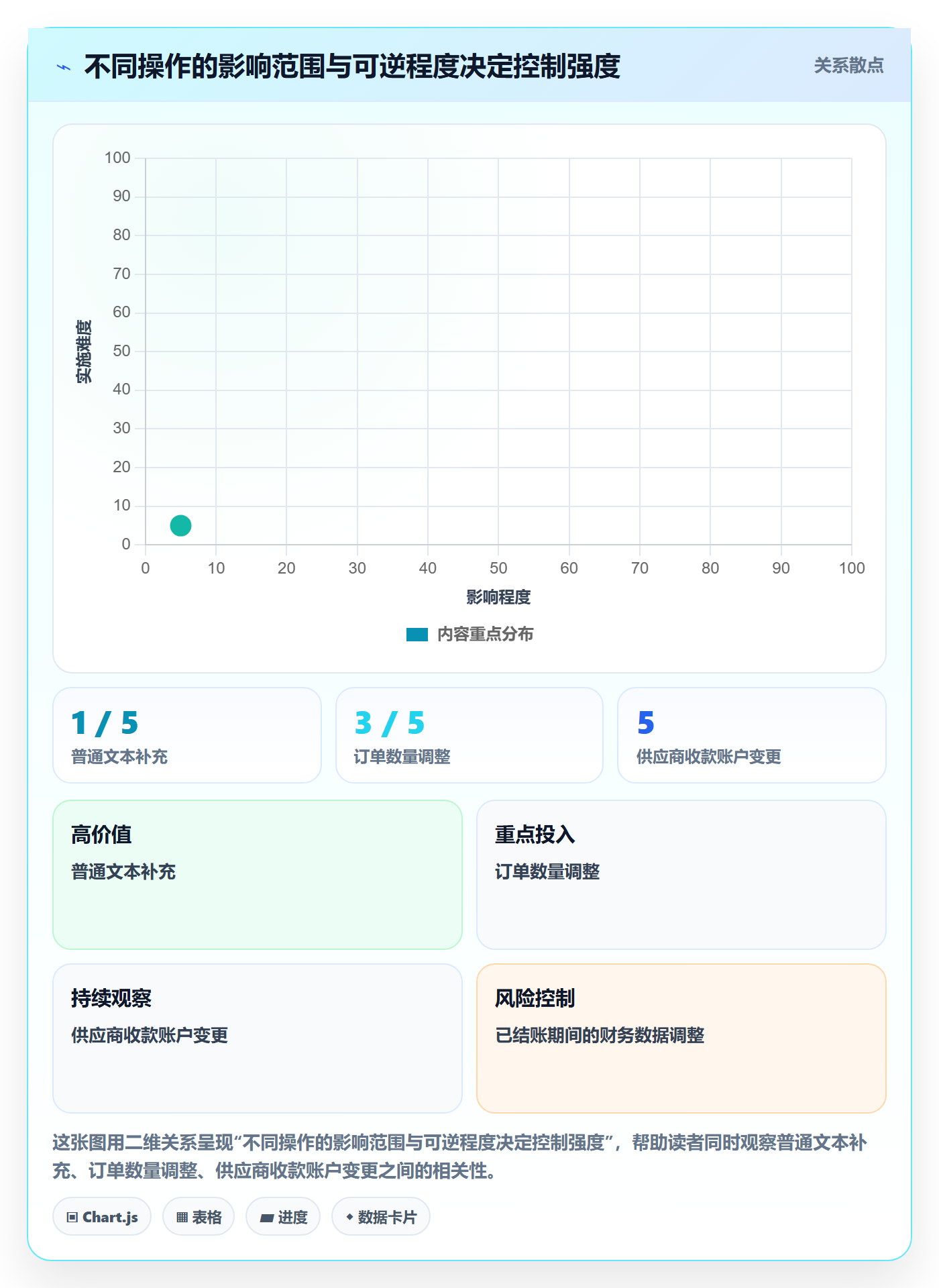
Task: Click the y-axis tick label 70
Action: tap(121, 274)
